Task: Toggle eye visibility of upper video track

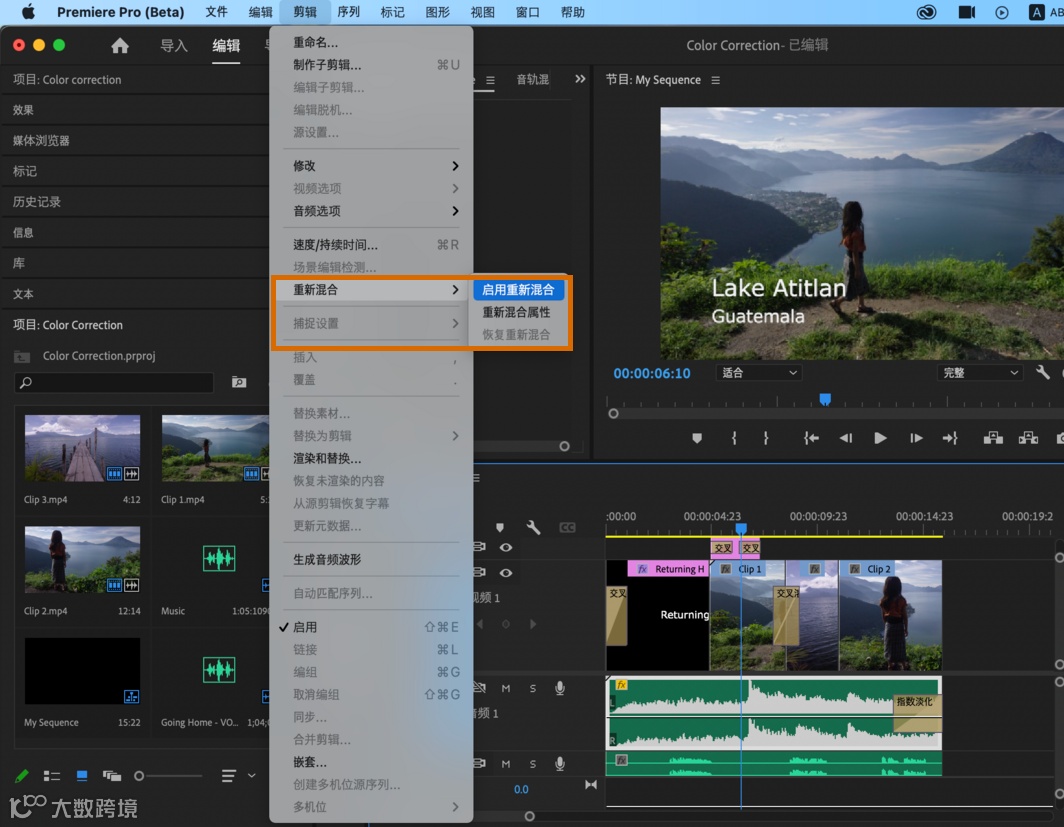Action: click(x=506, y=547)
